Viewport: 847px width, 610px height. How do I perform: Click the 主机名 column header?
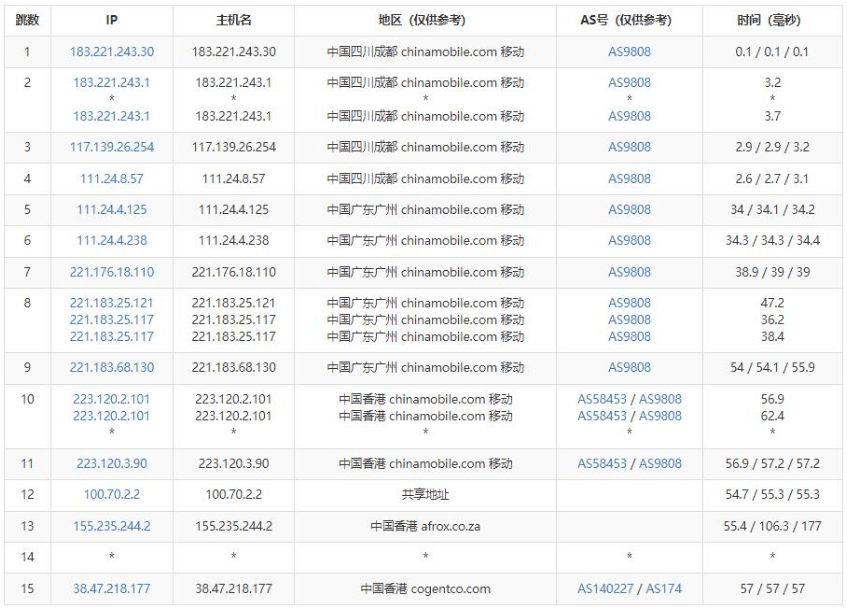234,20
